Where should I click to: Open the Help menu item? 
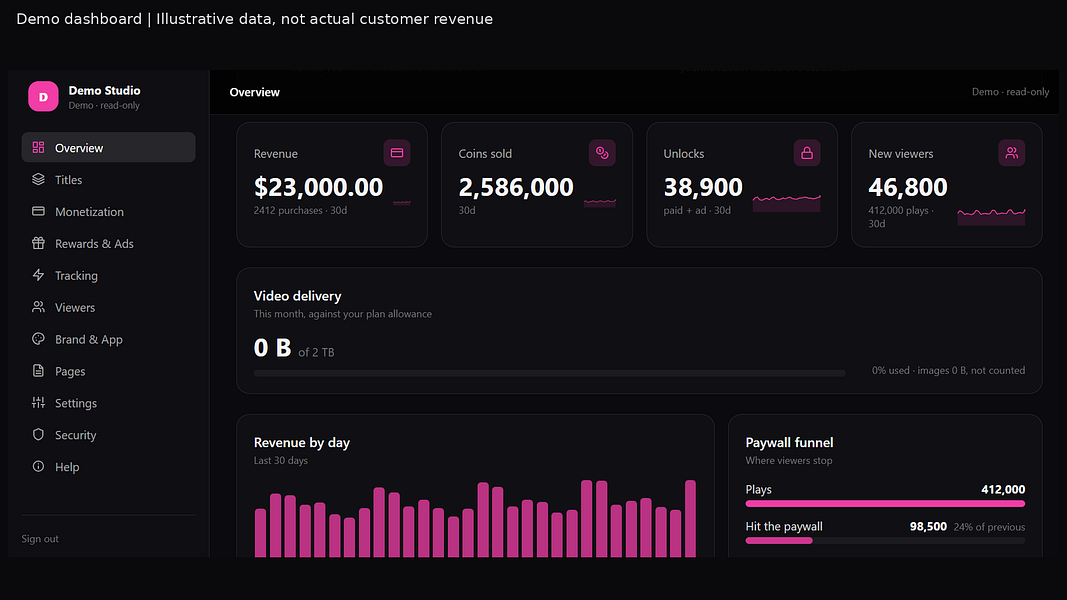tap(108, 467)
